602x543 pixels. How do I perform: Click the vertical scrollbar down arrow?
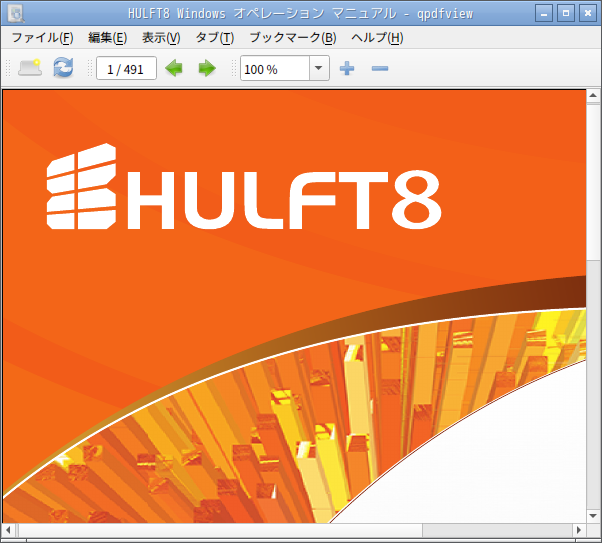pos(593,516)
